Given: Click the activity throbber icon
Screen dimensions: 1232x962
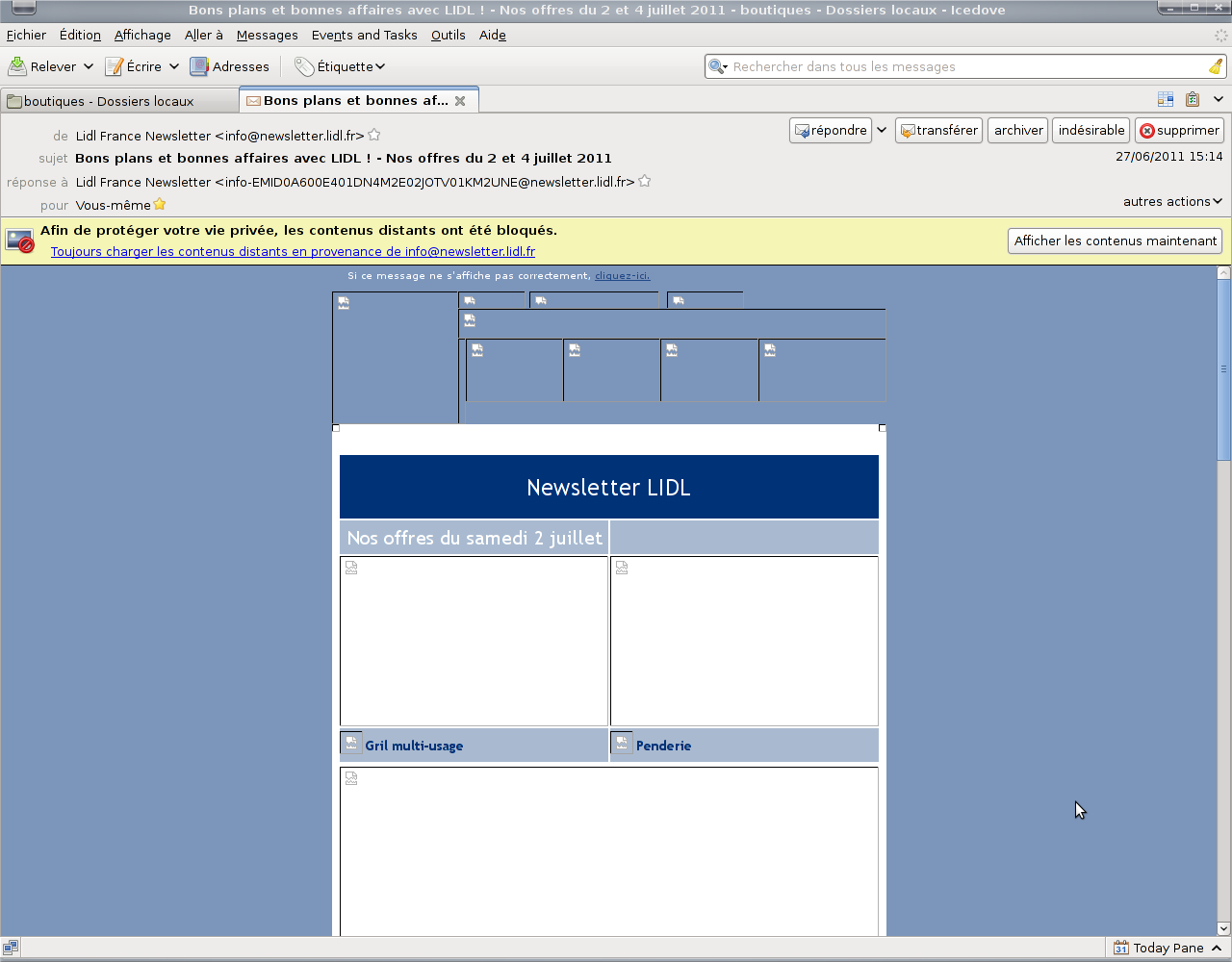Looking at the screenshot, I should pyautogui.click(x=1220, y=36).
